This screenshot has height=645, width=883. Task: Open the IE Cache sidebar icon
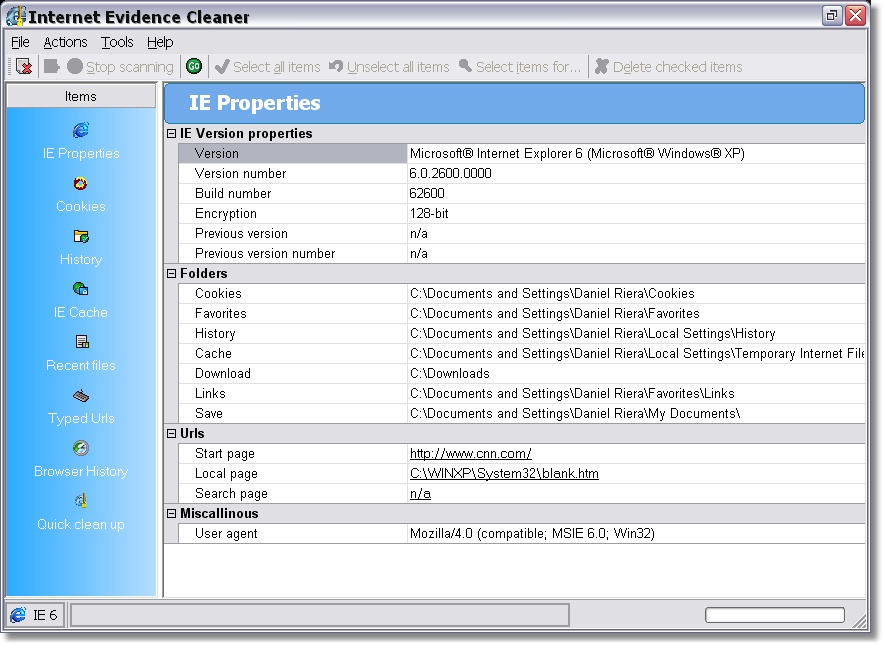pos(81,290)
